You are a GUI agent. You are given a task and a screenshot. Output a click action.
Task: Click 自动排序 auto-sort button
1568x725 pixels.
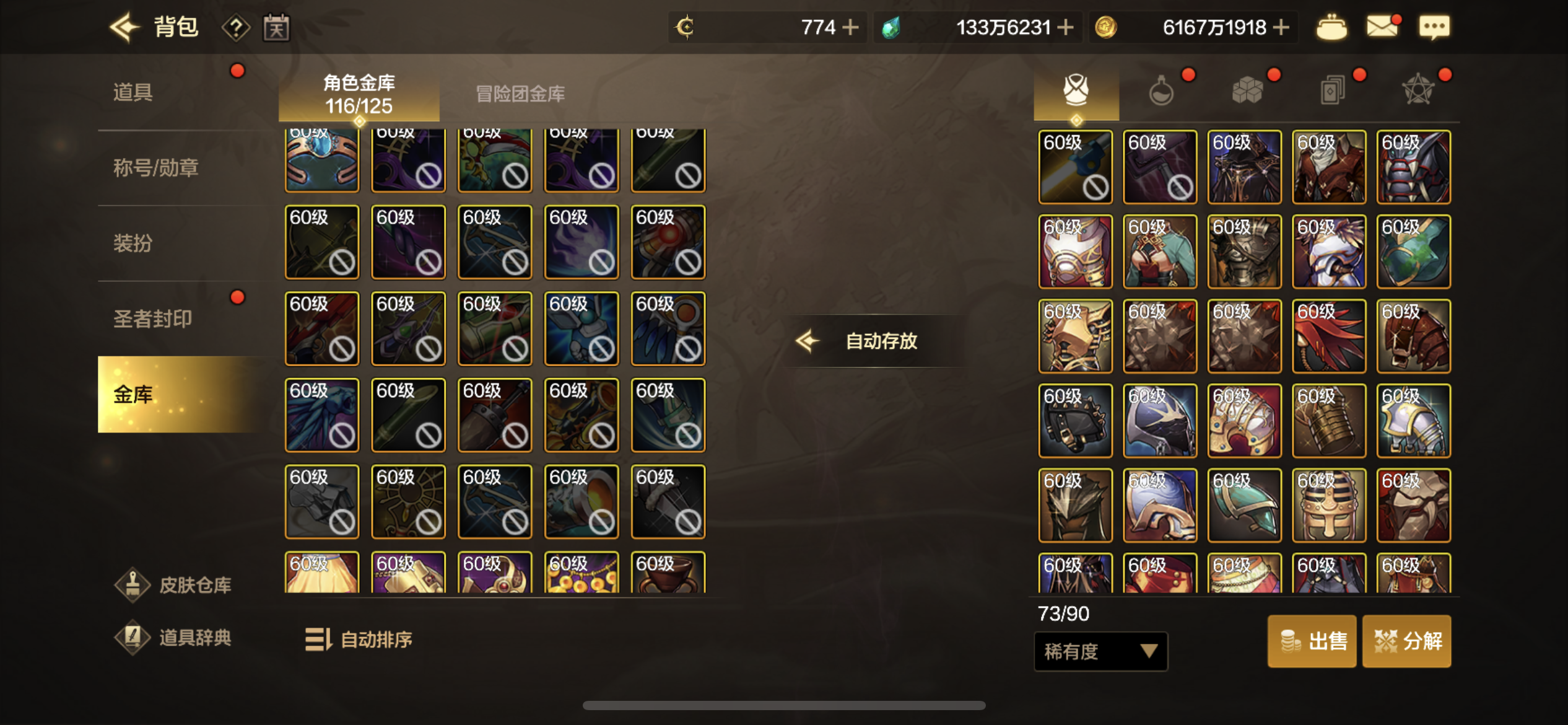coord(359,639)
